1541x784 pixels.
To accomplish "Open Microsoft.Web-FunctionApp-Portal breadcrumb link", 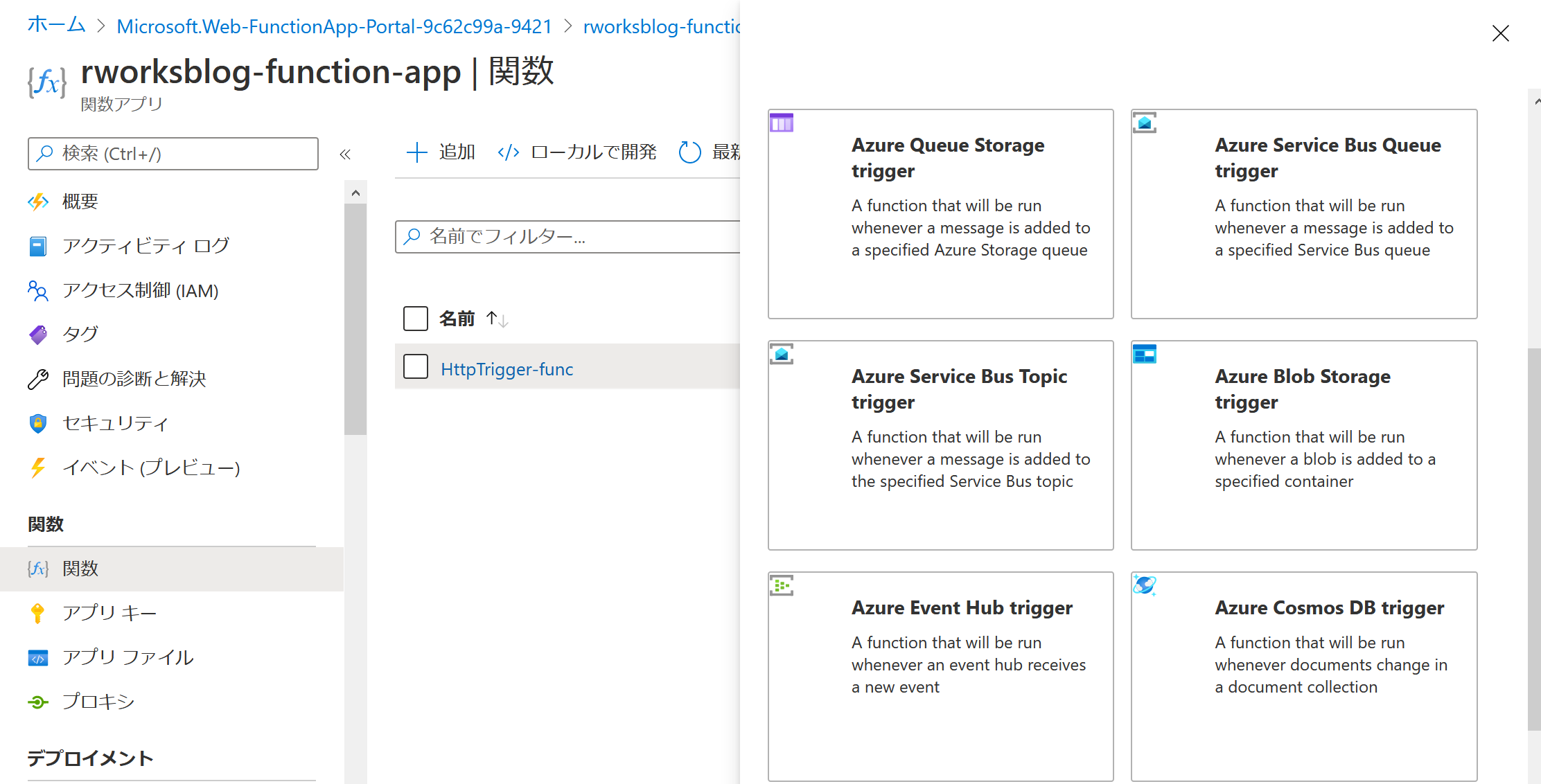I will point(335,26).
